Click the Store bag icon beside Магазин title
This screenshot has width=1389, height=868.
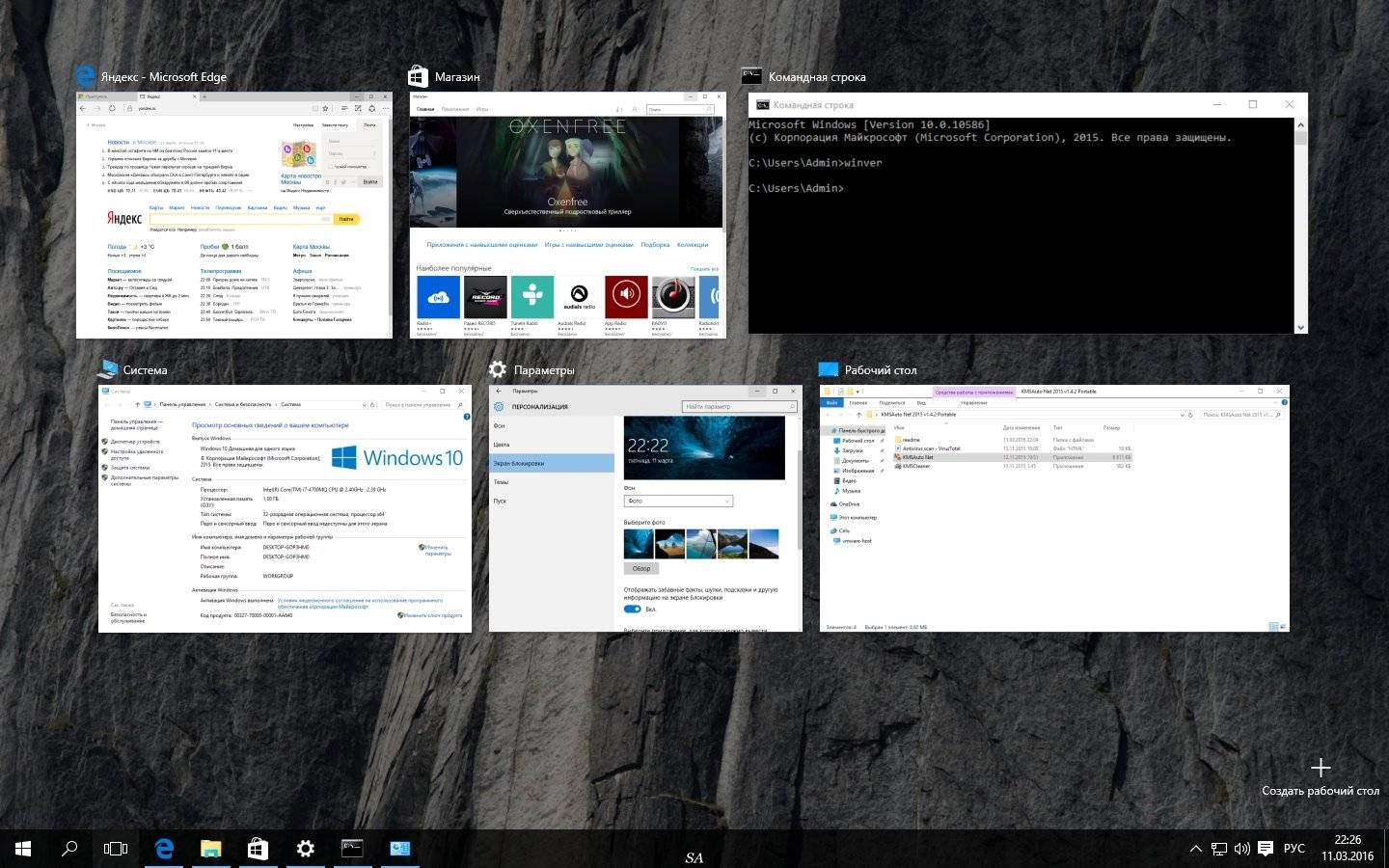point(418,76)
